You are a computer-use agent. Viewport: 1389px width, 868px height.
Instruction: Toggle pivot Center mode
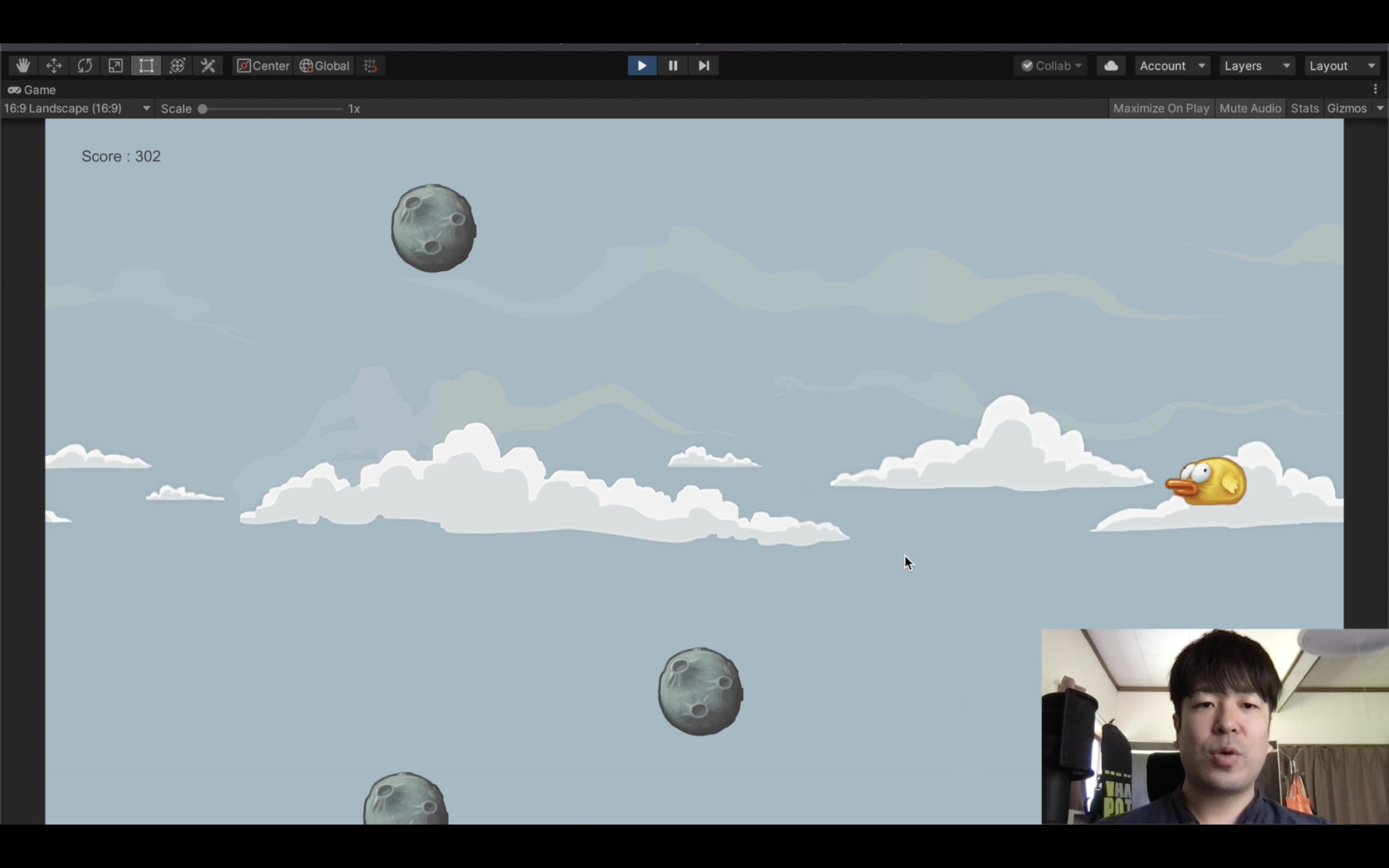263,66
